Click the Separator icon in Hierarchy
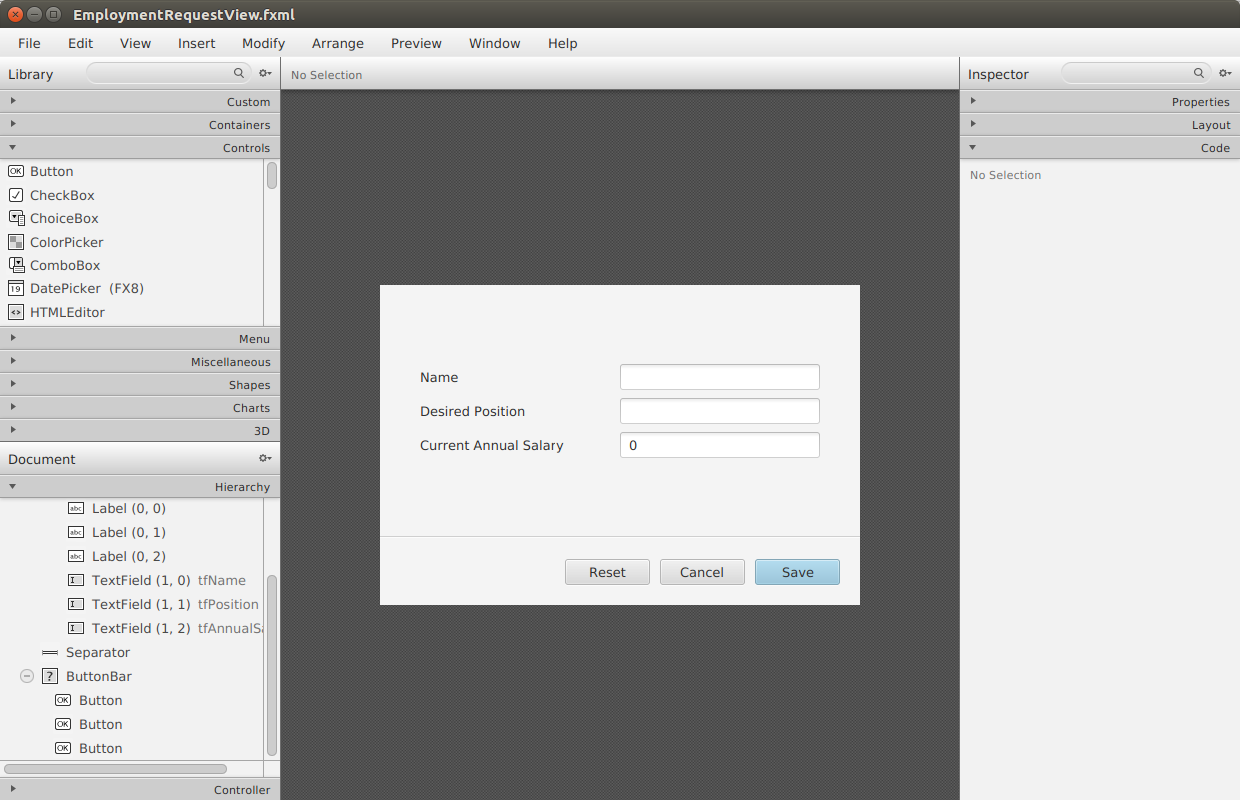 click(50, 653)
